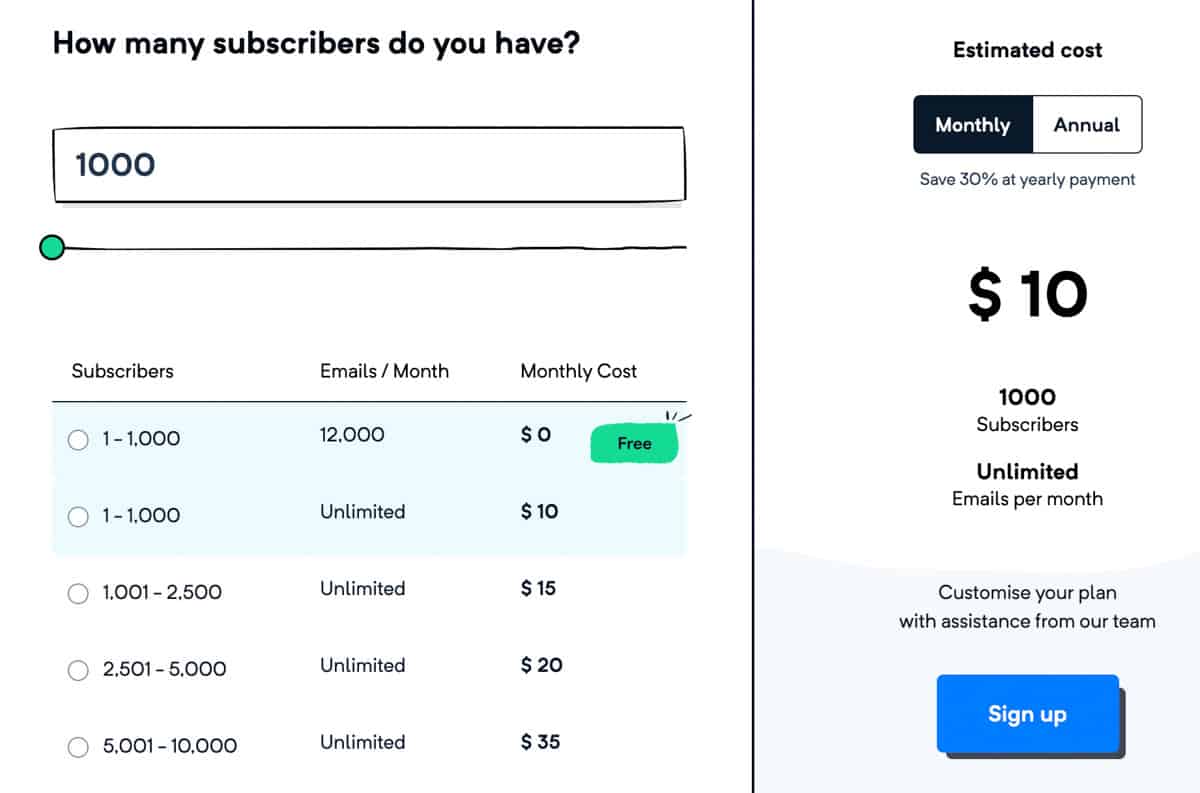This screenshot has width=1200, height=793.
Task: Click the subscriber count input field
Action: [x=368, y=164]
